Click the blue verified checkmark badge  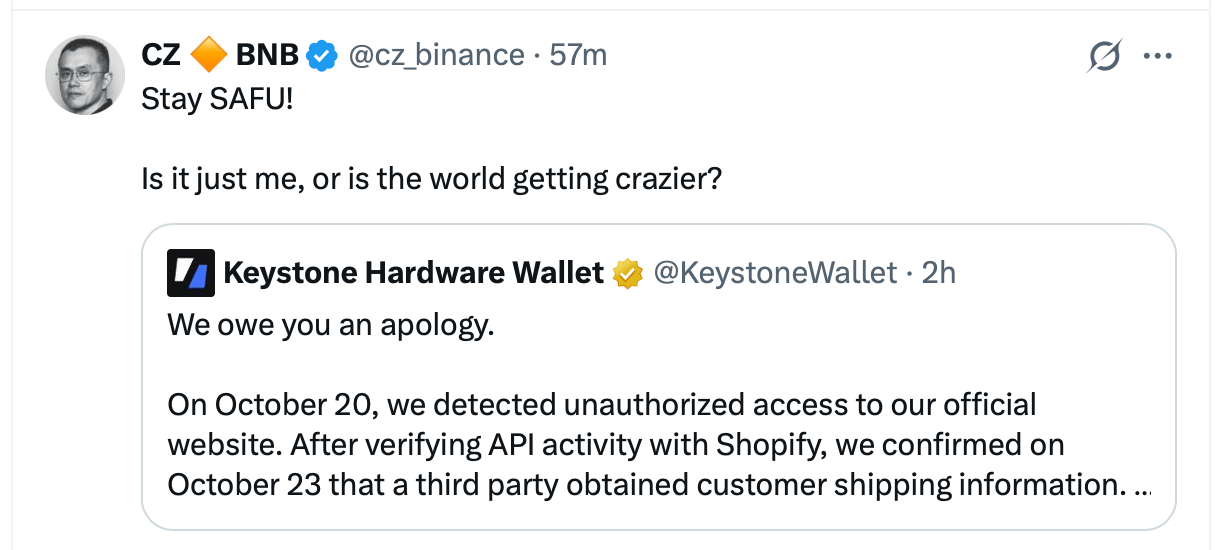321,56
